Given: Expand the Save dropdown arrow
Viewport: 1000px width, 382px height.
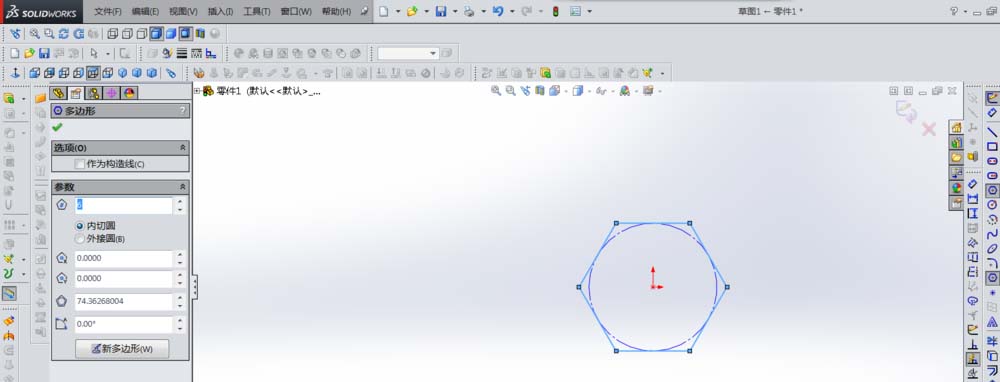Looking at the screenshot, I should (x=455, y=11).
